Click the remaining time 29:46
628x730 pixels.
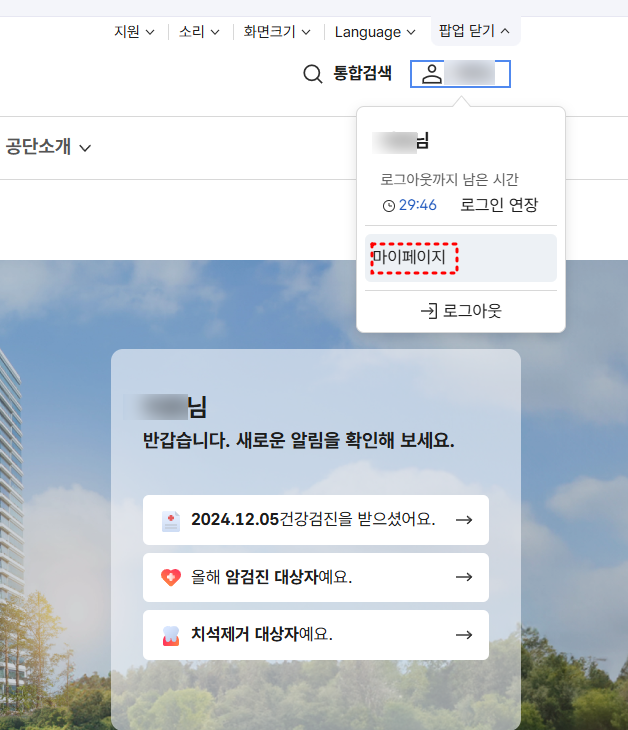[x=418, y=205]
